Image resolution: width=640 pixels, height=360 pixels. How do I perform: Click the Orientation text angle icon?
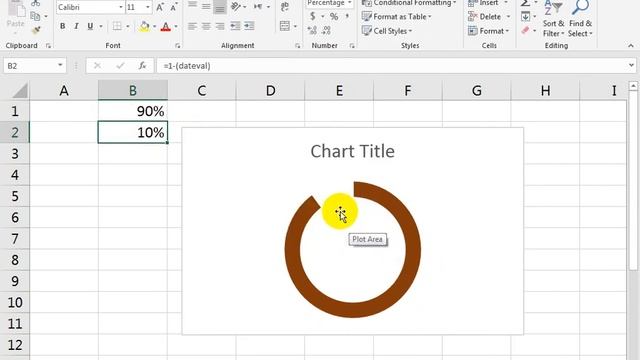(x=236, y=7)
